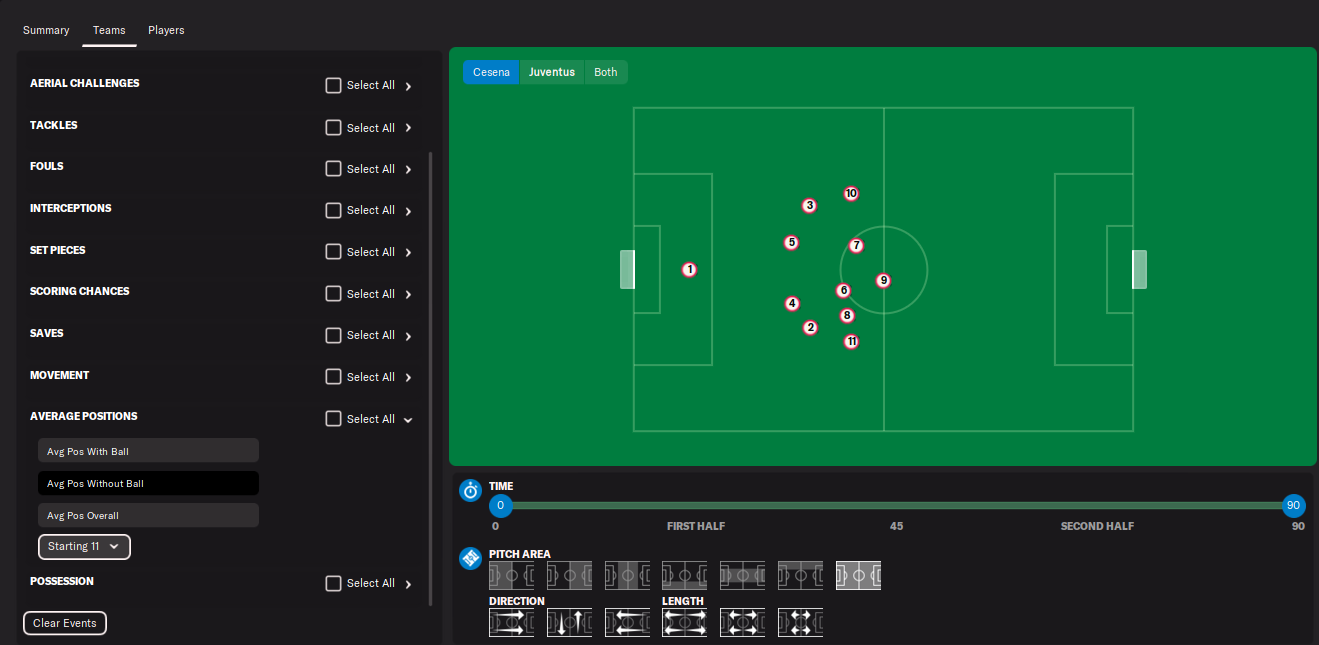Expand the Scoring Chances section chevron

tap(408, 295)
